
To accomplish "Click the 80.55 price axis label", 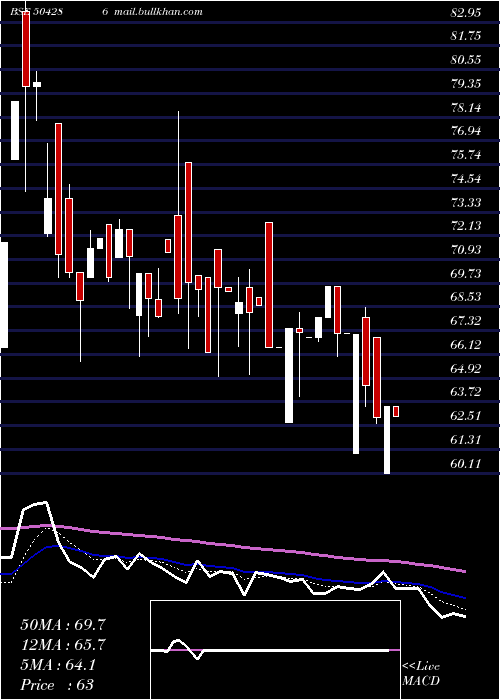I will [466, 59].
